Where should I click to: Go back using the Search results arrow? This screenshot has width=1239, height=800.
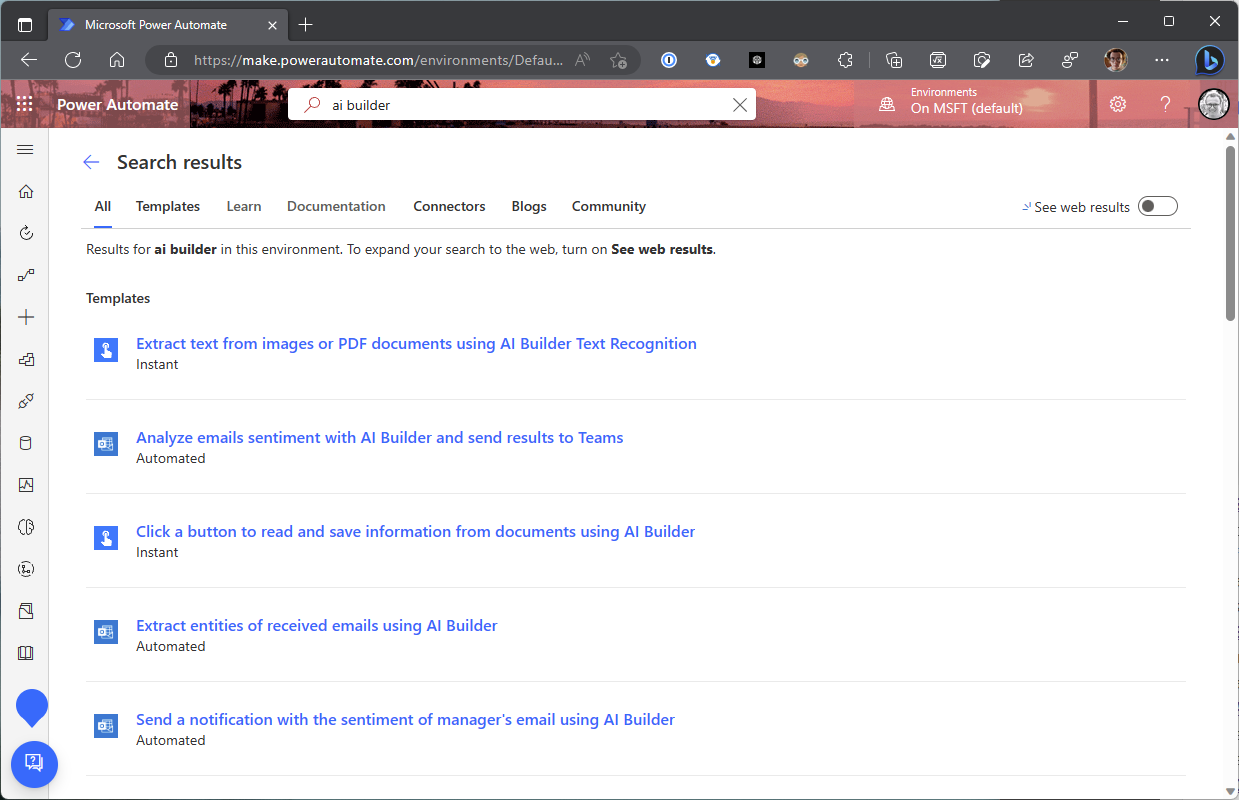point(91,162)
